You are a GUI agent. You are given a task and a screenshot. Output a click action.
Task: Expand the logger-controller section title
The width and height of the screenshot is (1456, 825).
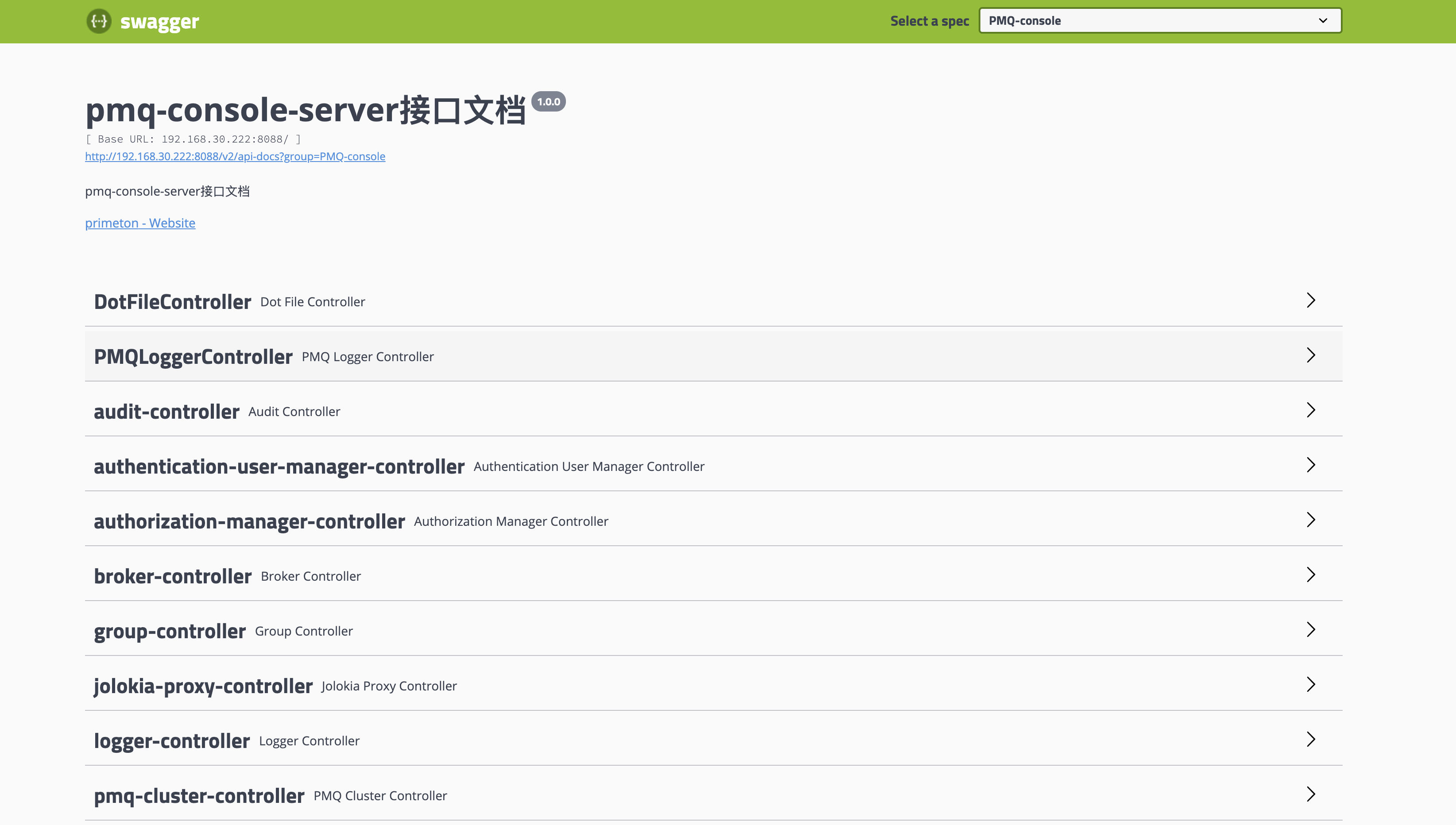coord(172,741)
